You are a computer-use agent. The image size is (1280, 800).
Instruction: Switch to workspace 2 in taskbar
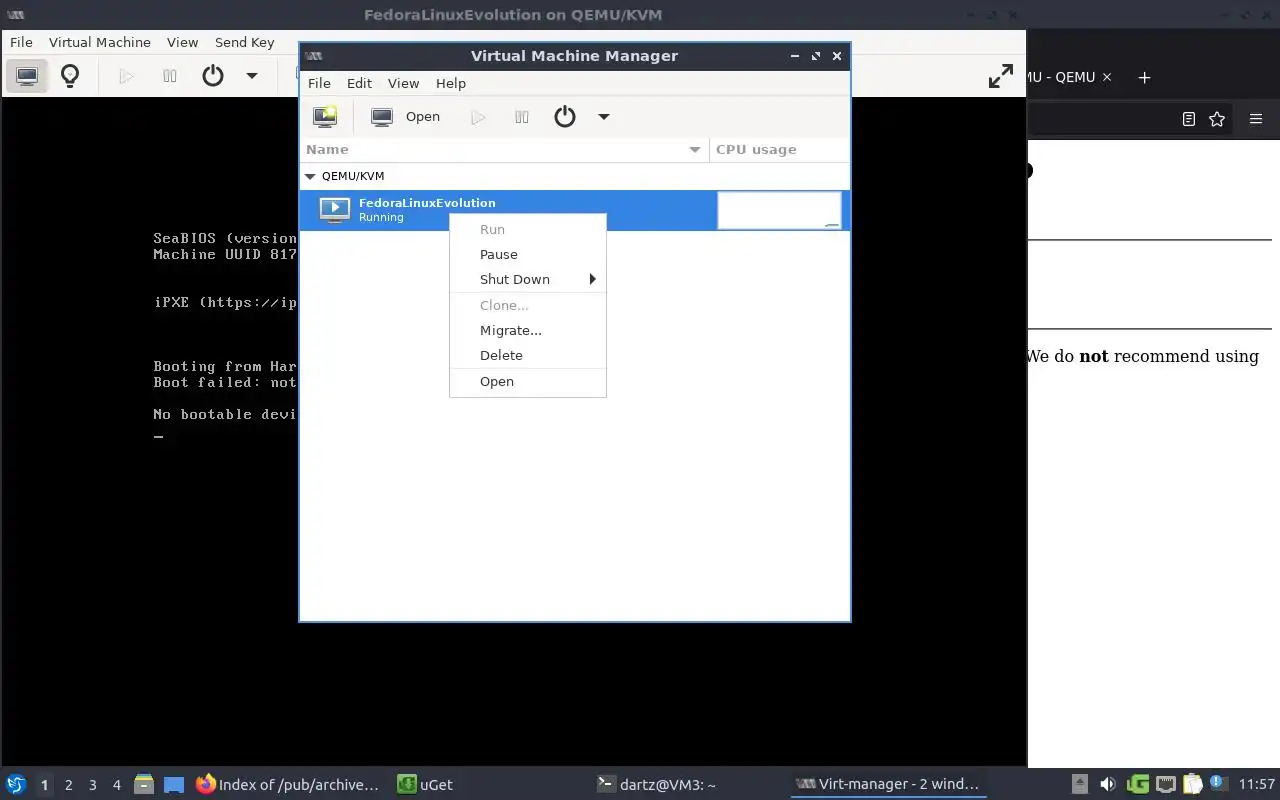tap(68, 785)
